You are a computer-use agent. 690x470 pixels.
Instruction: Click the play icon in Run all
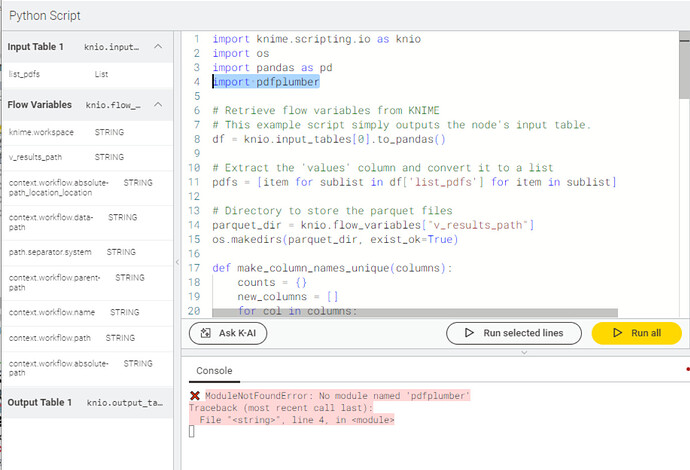click(x=617, y=333)
